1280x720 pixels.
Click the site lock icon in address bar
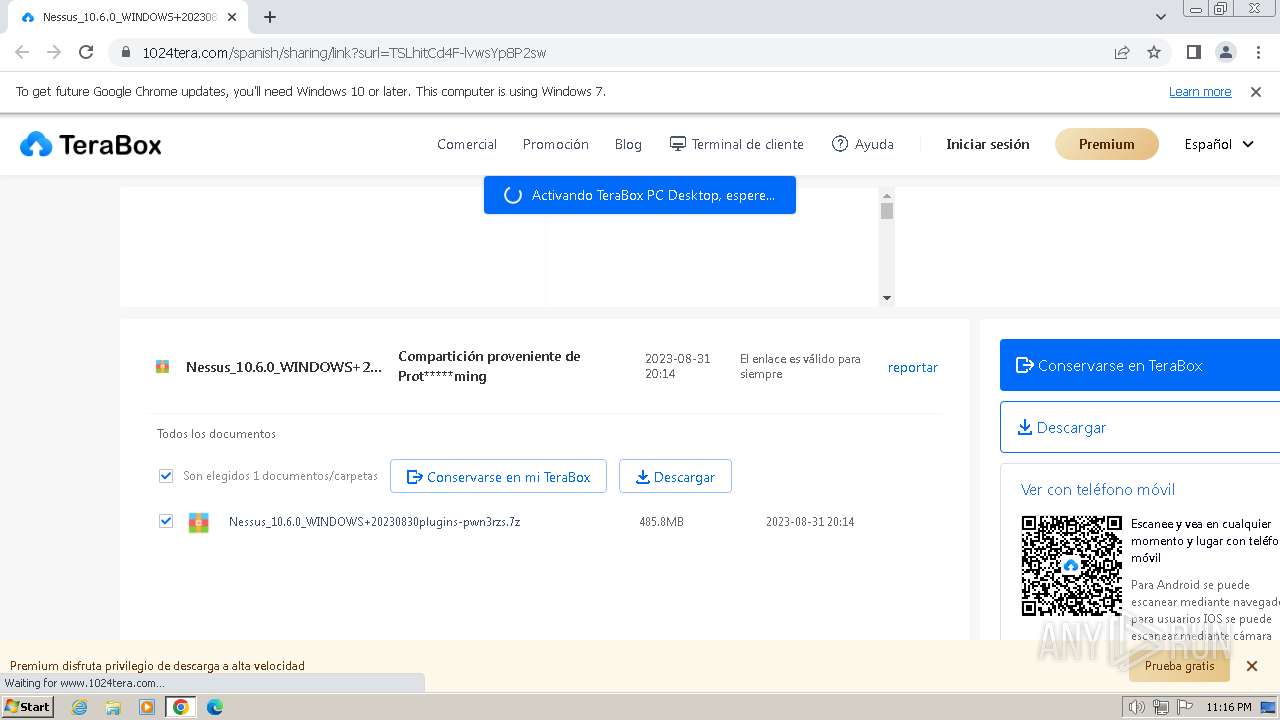click(125, 52)
